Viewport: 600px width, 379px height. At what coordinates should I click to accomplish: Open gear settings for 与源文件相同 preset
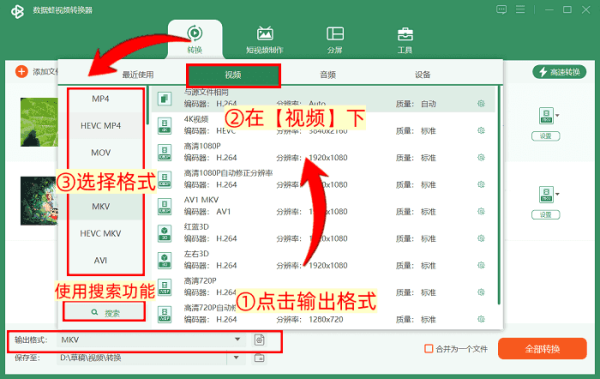point(481,103)
